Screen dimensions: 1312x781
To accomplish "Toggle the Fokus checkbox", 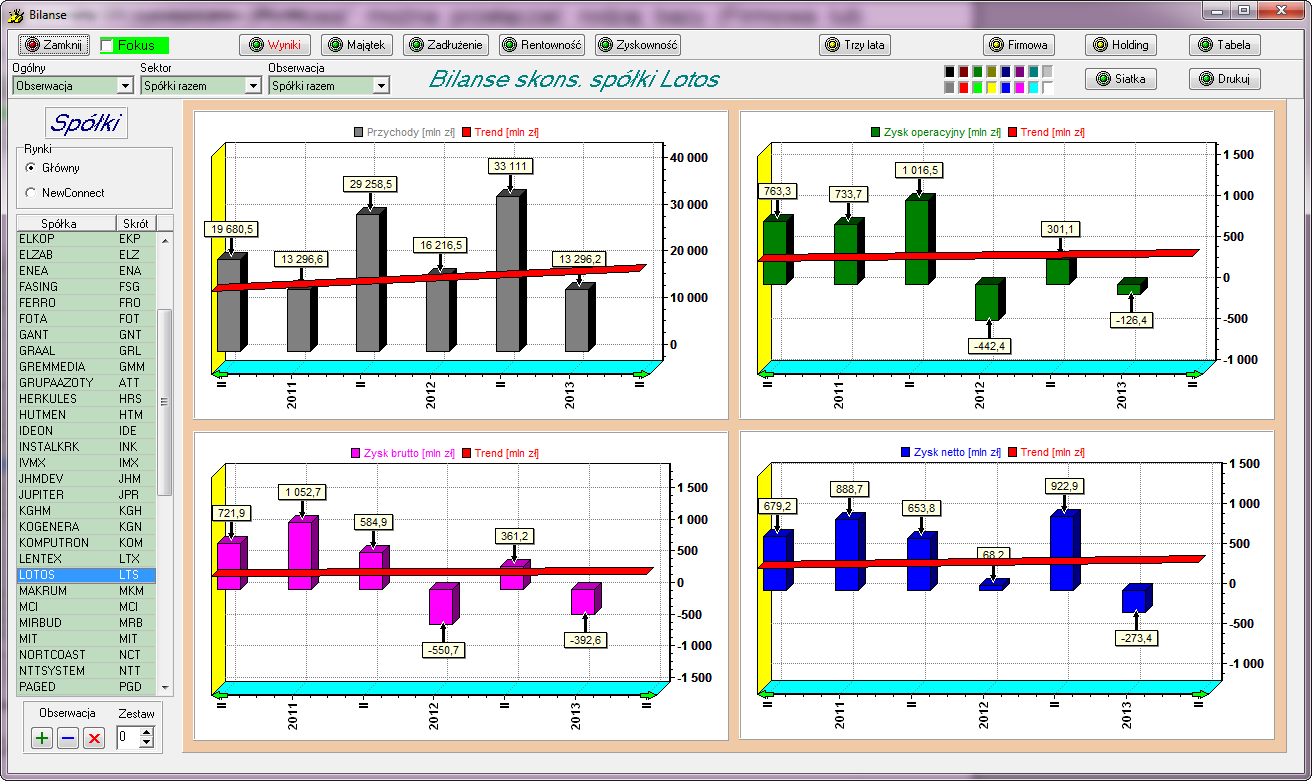I will pos(108,45).
